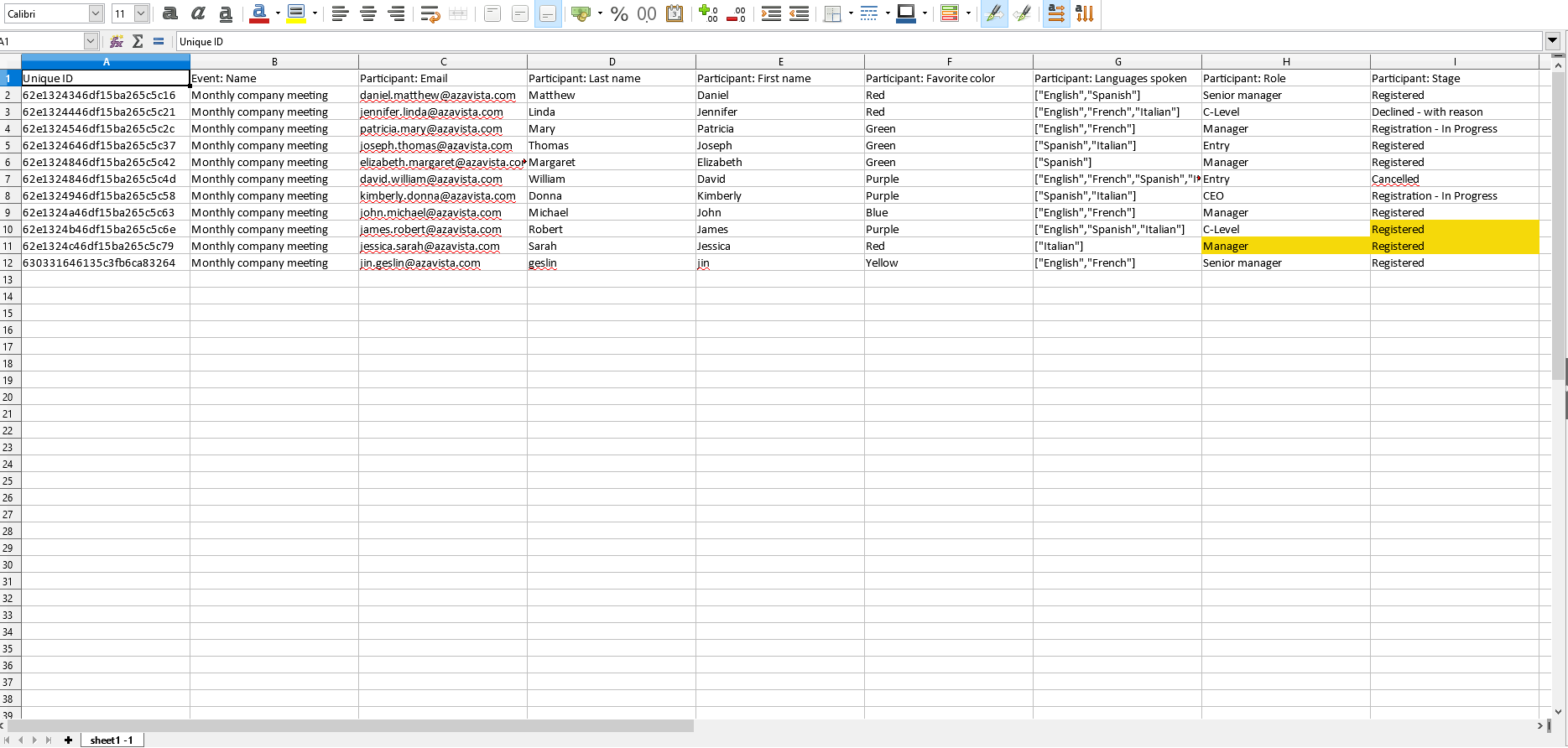Screen dimensions: 1568x748
Task: Increase cell indent
Action: coord(771,13)
